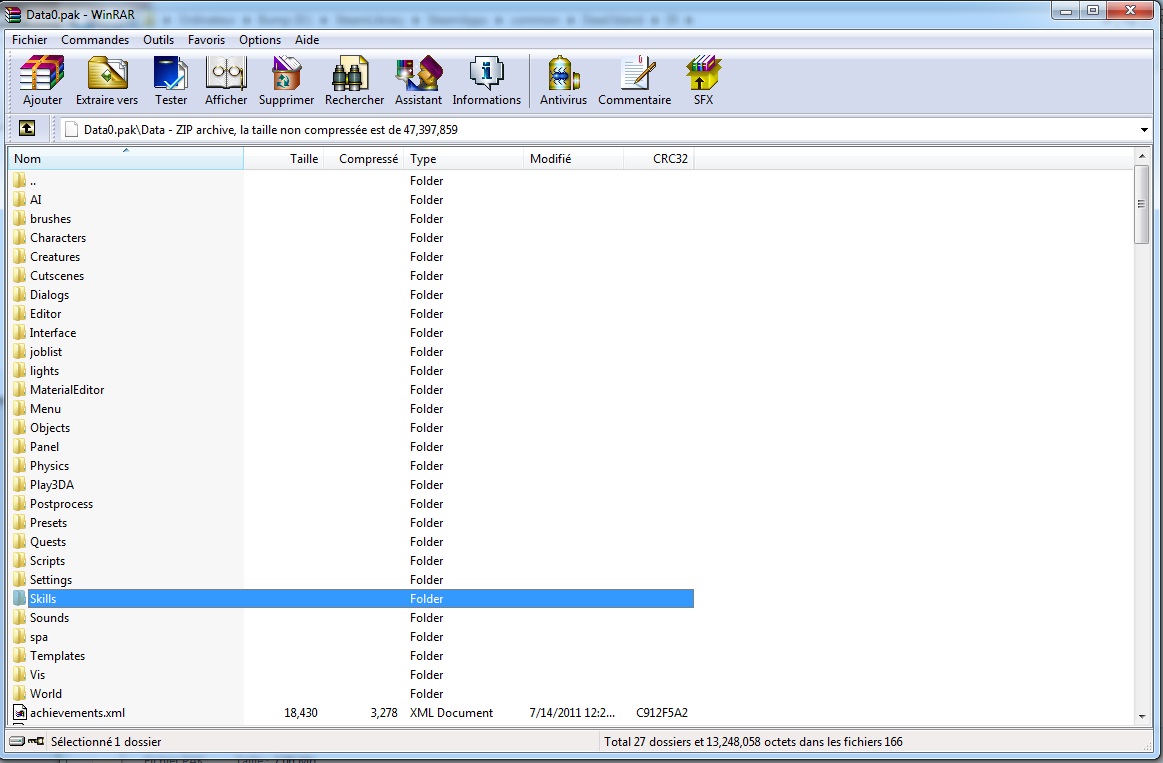1163x763 pixels.
Task: Click the Physics folder icon
Action: tap(19, 466)
